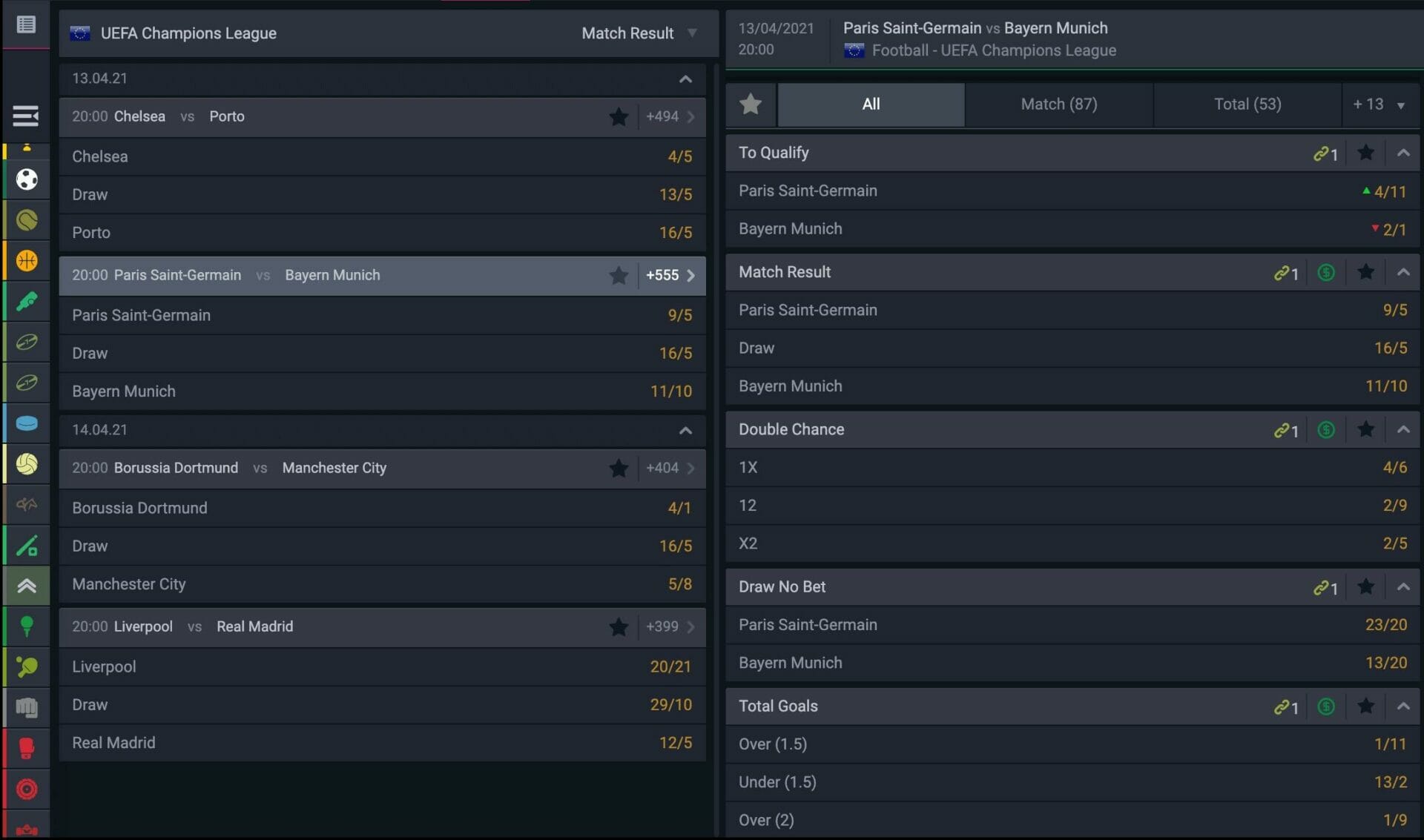The height and width of the screenshot is (840, 1424).
Task: Star the Double Chance market
Action: (x=1365, y=429)
